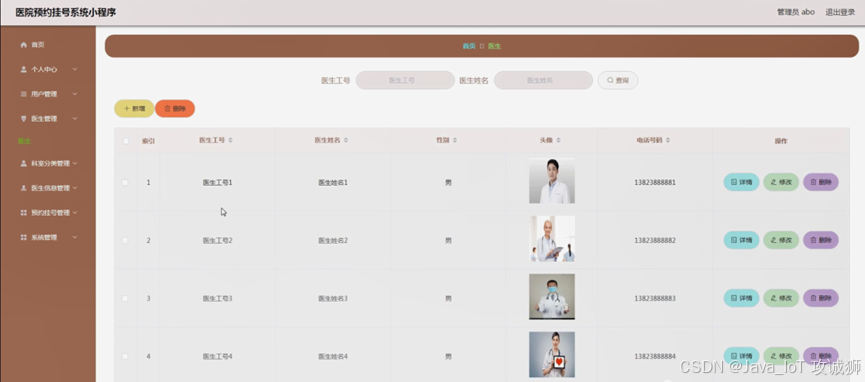Click 退出登录 to log out
This screenshot has height=382, width=865.
click(840, 12)
